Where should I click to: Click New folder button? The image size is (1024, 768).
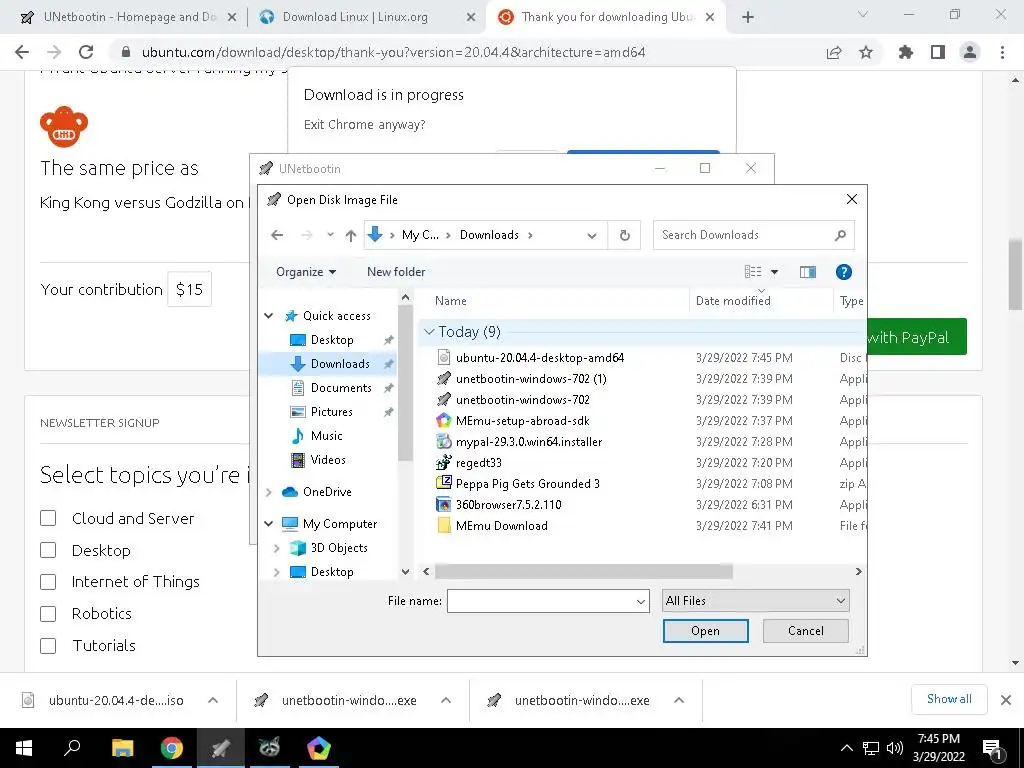[396, 272]
